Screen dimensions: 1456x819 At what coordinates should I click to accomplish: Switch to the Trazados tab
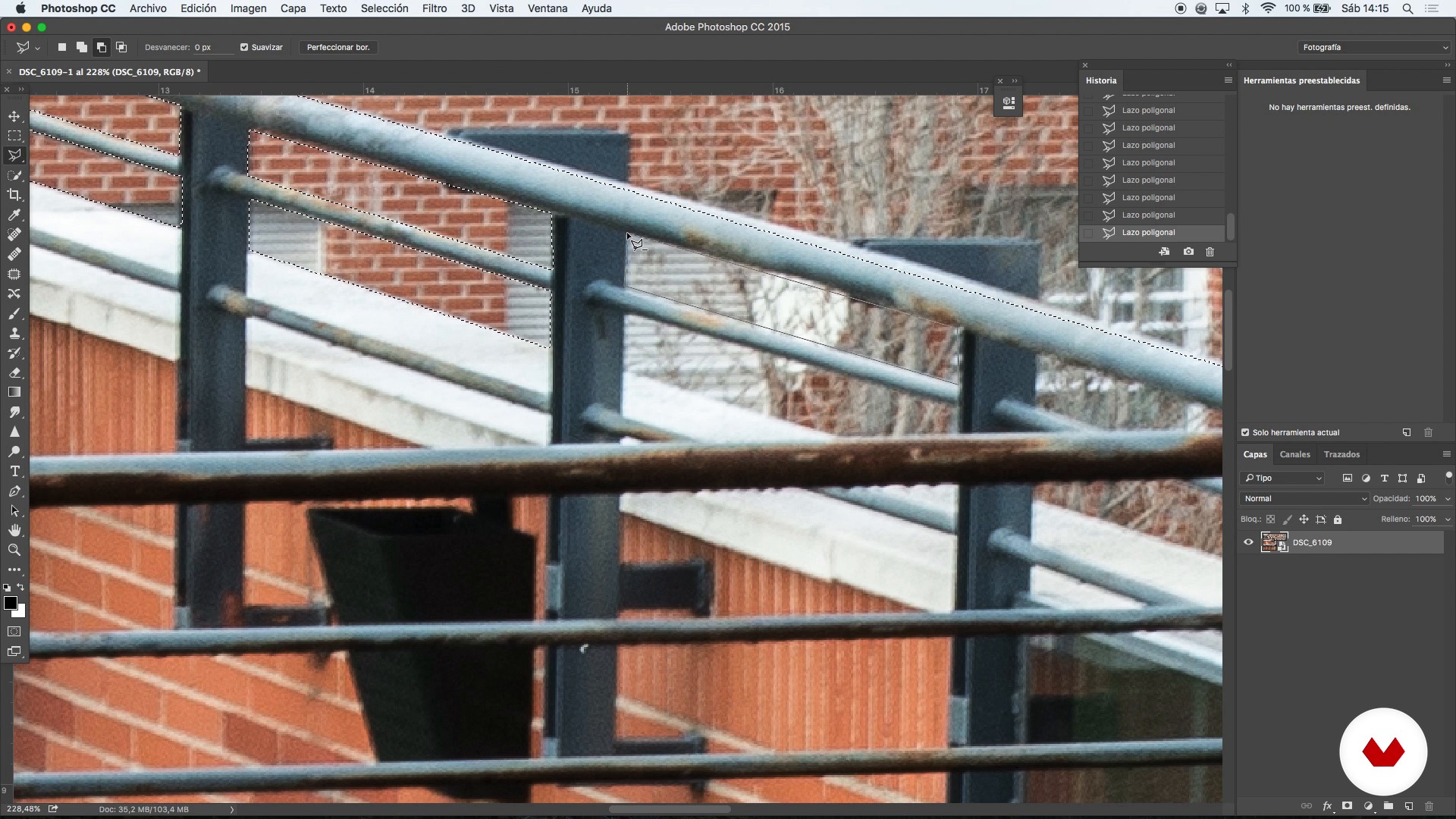point(1341,454)
